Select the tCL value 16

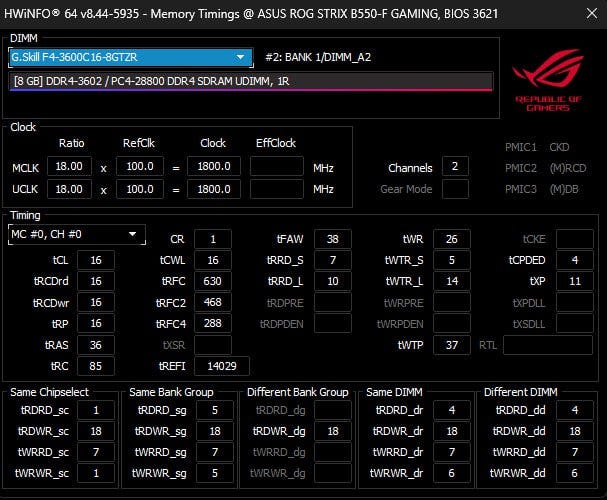tap(96, 260)
